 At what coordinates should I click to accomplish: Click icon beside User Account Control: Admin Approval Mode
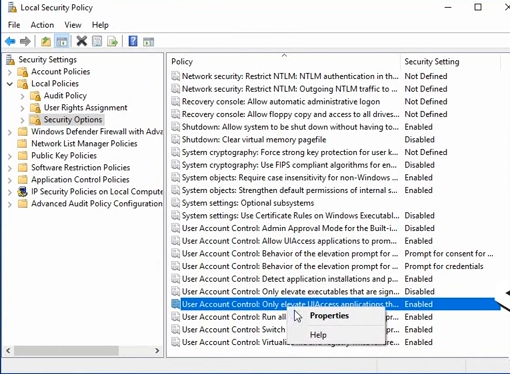[x=175, y=228]
